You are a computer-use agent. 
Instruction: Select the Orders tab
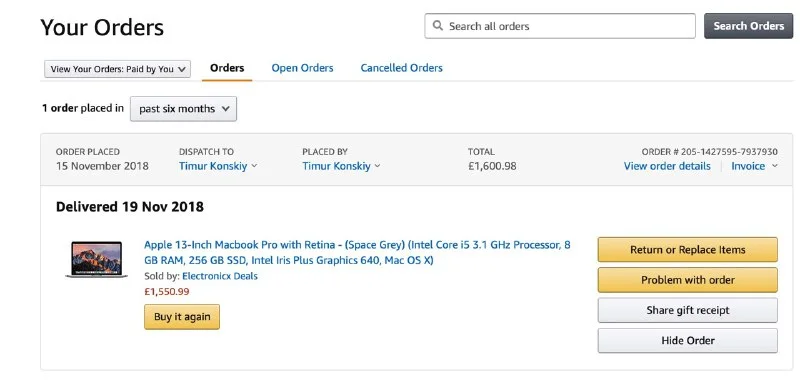[227, 68]
